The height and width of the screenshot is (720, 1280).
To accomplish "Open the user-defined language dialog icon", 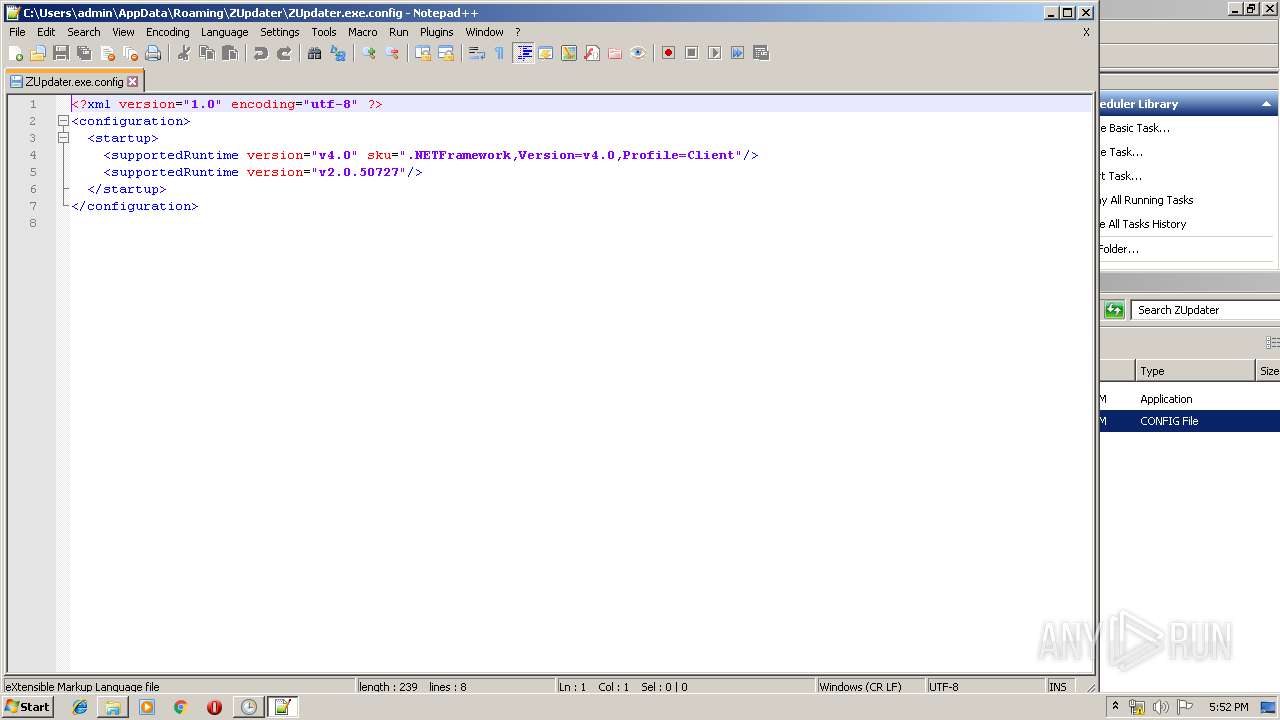I will coord(546,53).
